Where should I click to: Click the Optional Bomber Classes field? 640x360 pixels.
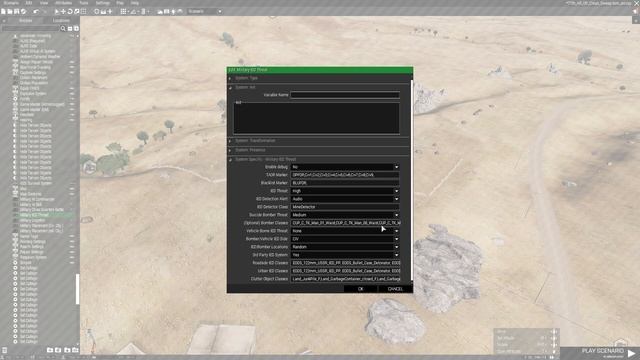pos(345,223)
